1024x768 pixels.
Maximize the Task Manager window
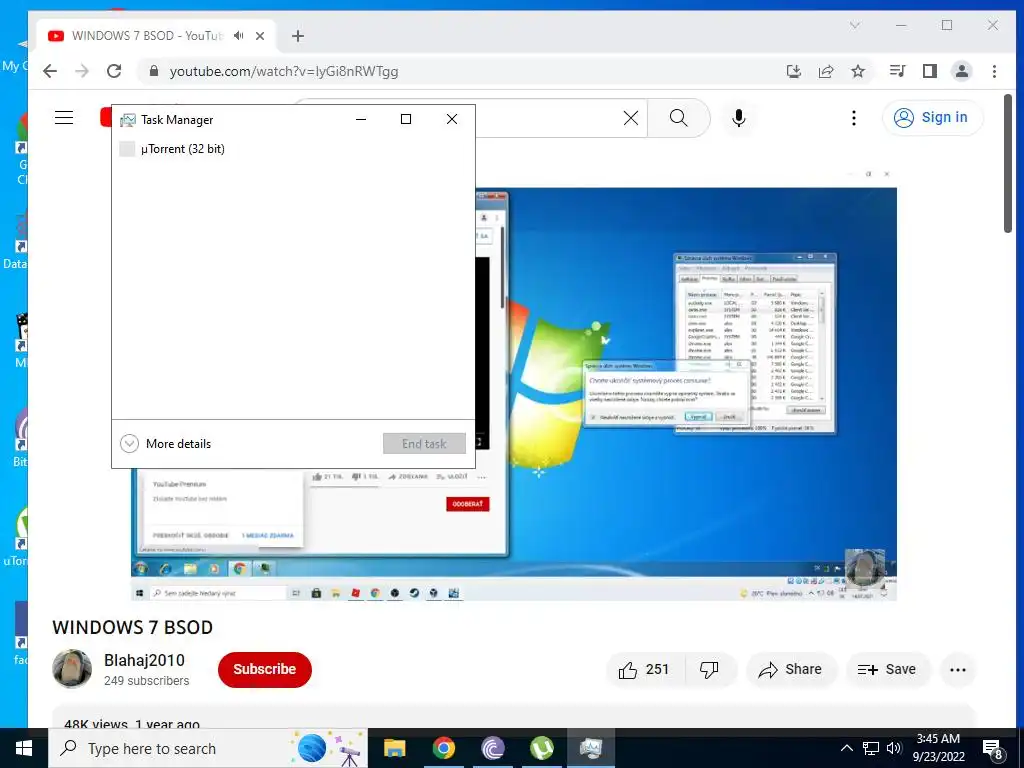click(x=406, y=119)
